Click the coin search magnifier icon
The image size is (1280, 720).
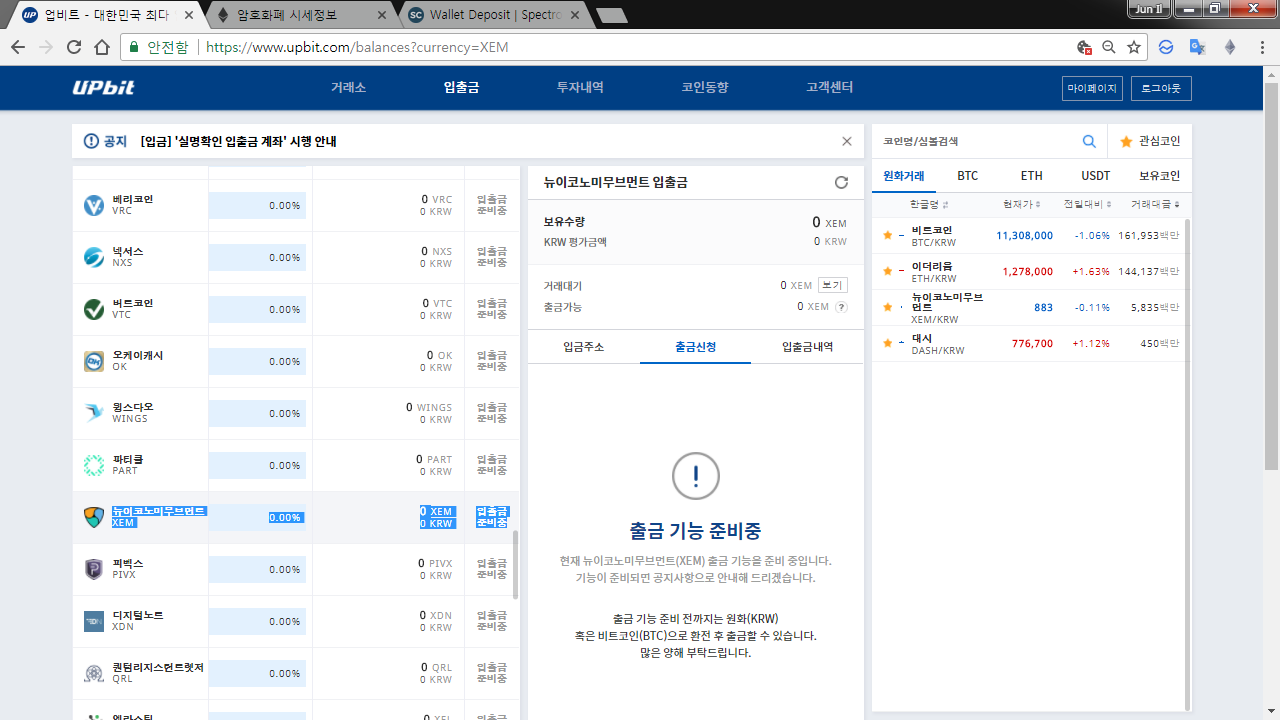click(x=1089, y=142)
